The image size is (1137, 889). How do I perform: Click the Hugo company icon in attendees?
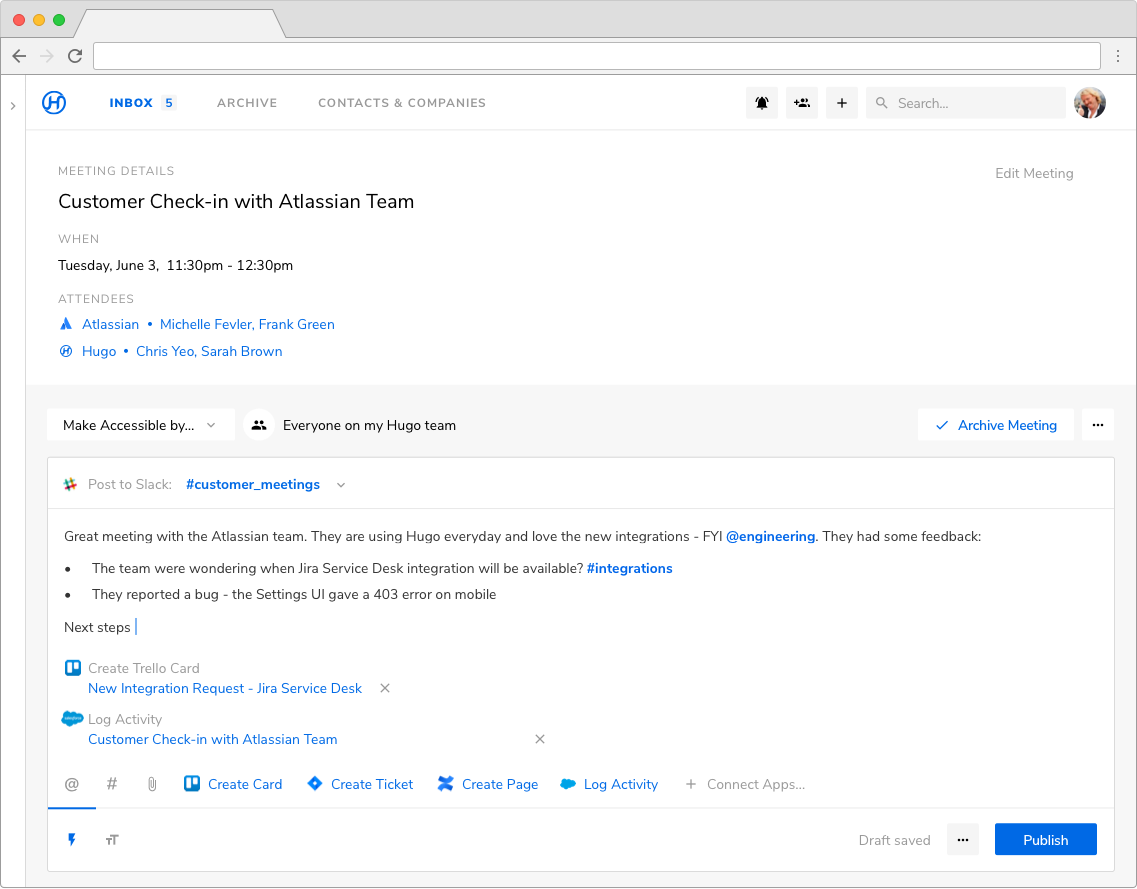(66, 352)
